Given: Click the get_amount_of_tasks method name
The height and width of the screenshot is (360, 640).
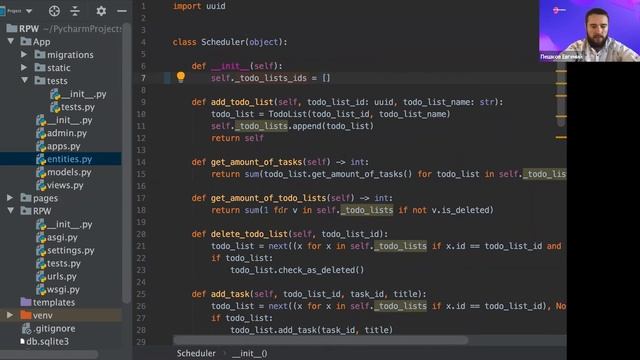Looking at the screenshot, I should point(256,162).
